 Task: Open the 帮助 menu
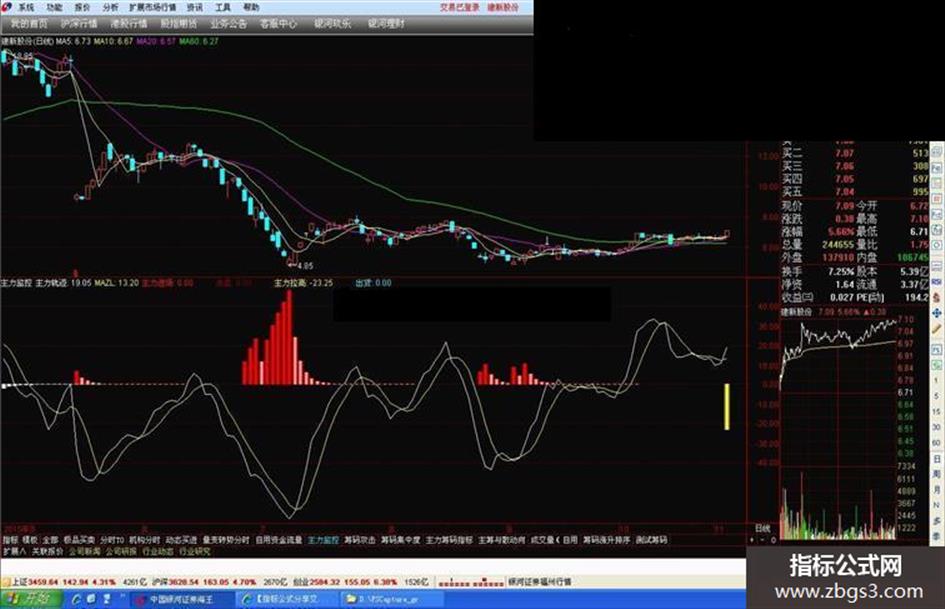251,8
